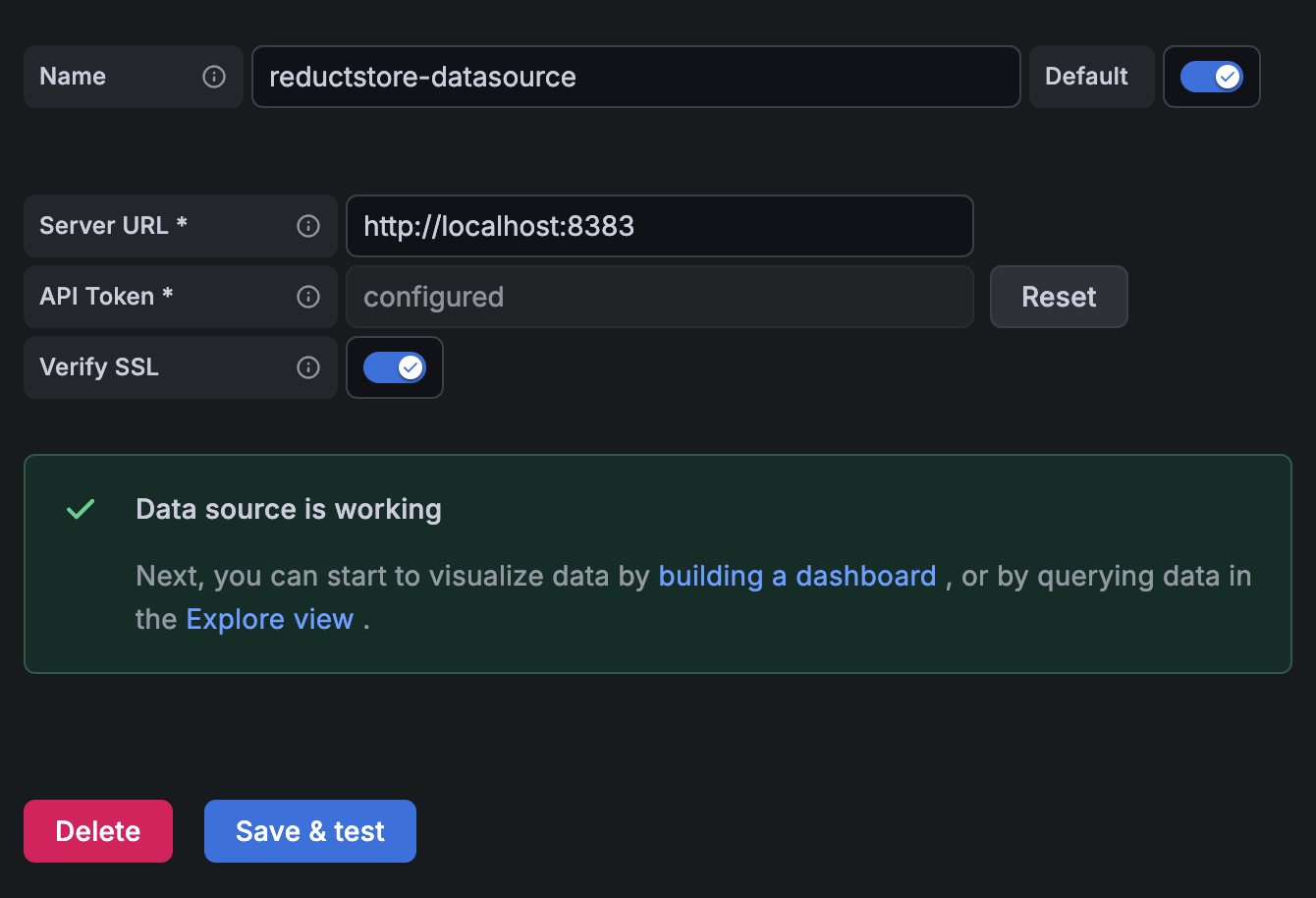Click the checkmark inside the Verify SSL switch
This screenshot has height=898, width=1316.
[x=409, y=366]
